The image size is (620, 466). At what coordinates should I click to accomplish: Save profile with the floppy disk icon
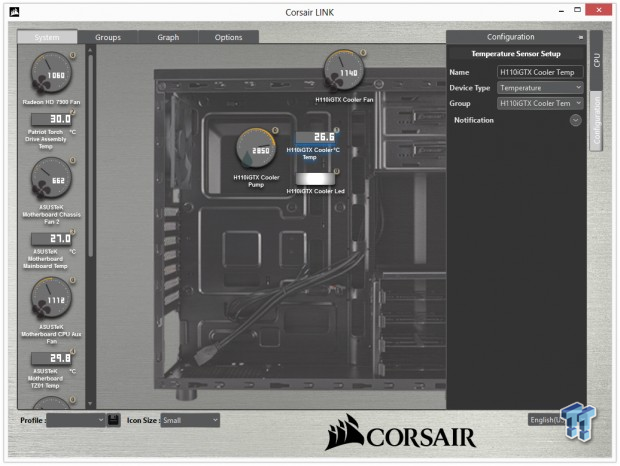114,420
